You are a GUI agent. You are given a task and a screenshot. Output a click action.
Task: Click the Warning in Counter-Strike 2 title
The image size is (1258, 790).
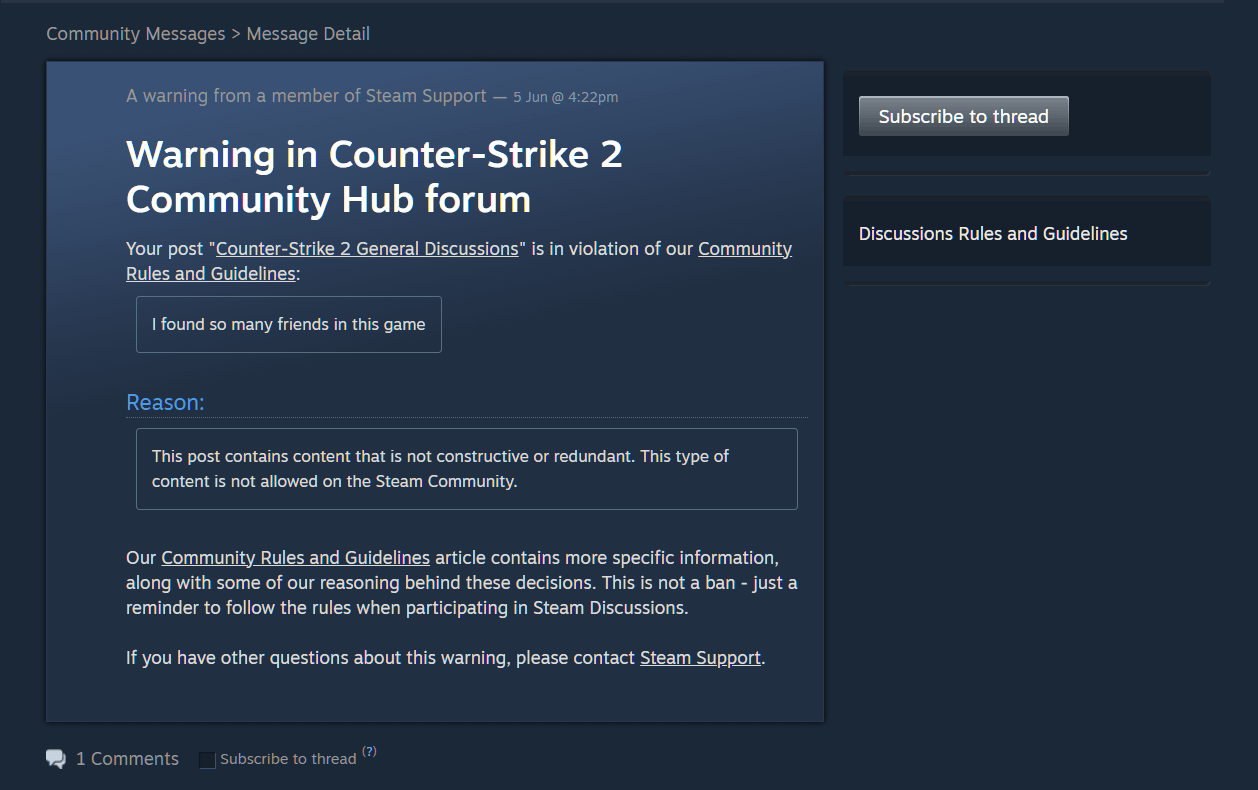coord(374,176)
